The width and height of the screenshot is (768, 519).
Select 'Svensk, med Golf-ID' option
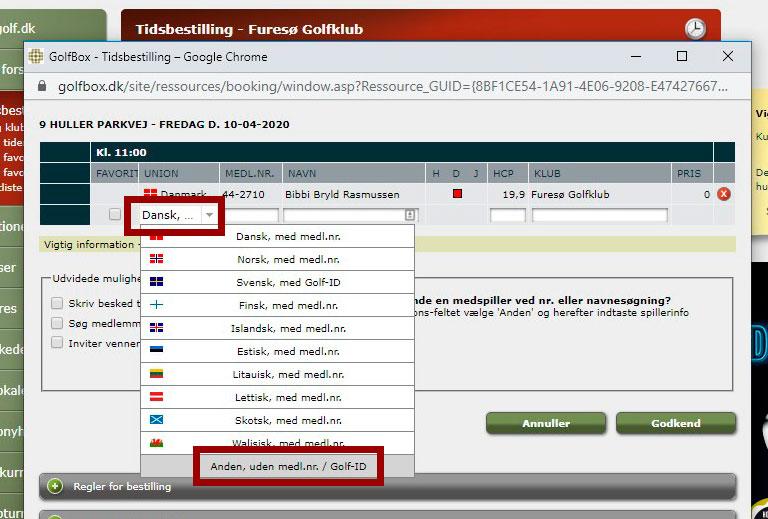point(277,282)
